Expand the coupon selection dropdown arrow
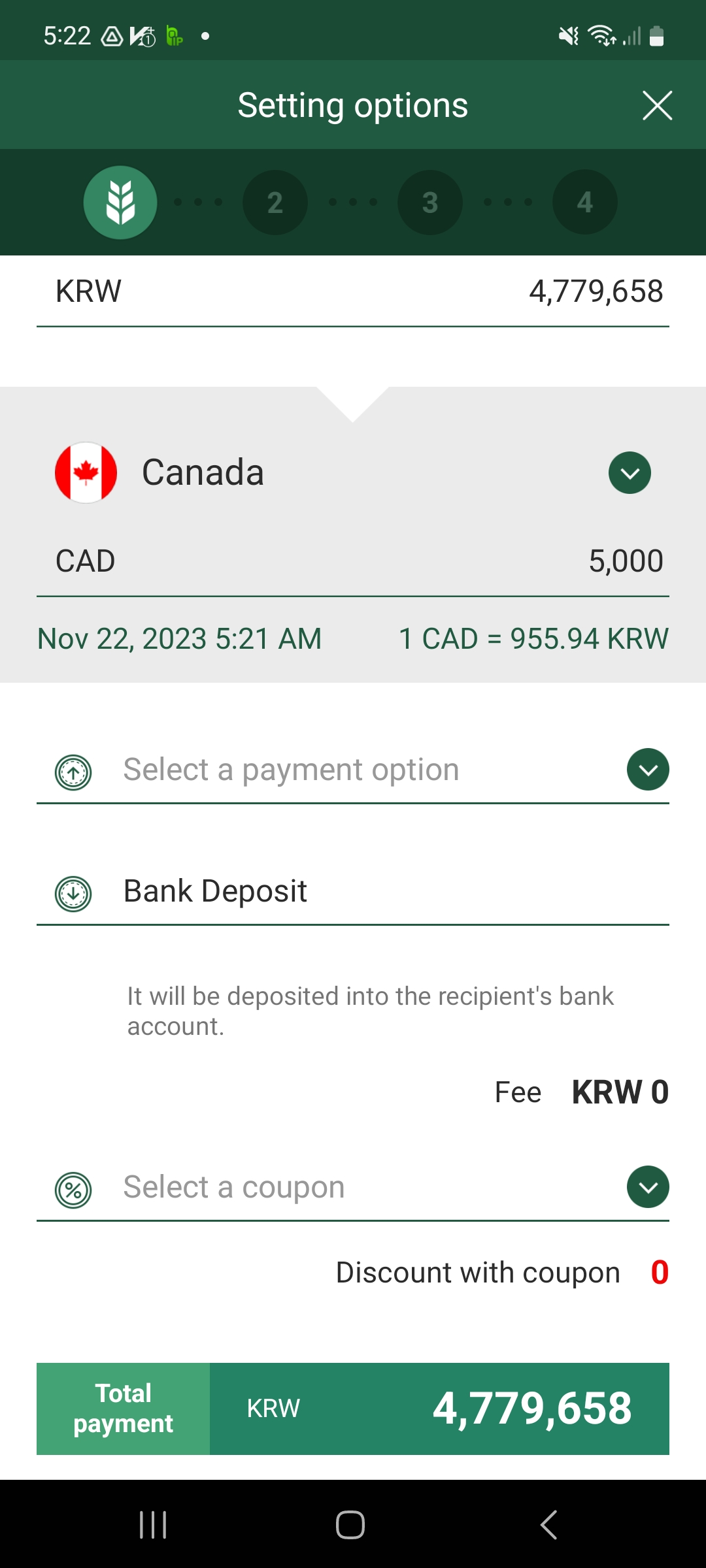The image size is (706, 1568). (x=647, y=1187)
